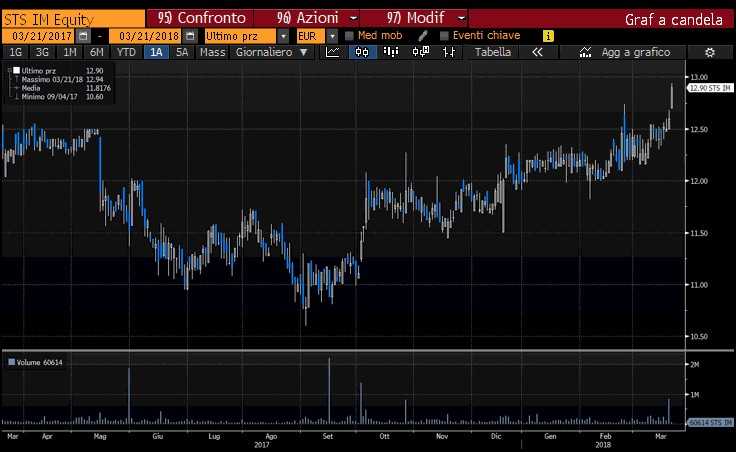Select the 1A time range tab
The height and width of the screenshot is (452, 736).
point(156,52)
